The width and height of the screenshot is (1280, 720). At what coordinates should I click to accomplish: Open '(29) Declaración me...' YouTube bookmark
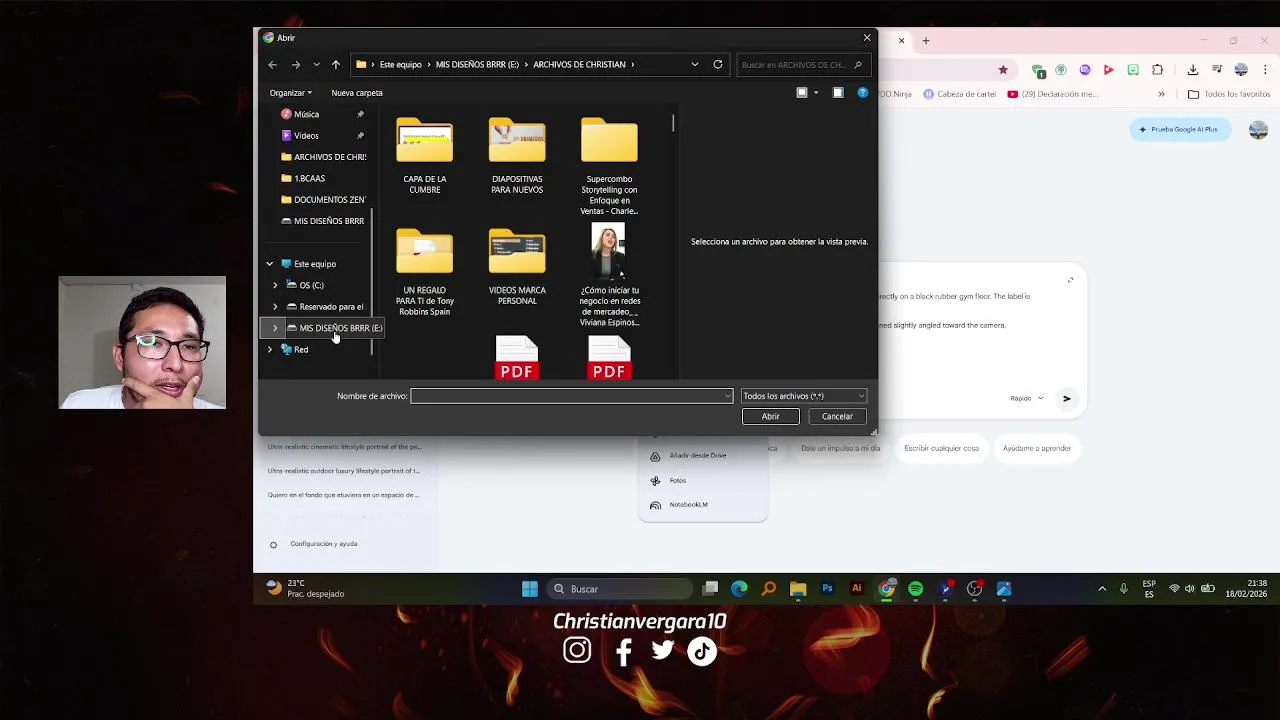tap(1052, 94)
